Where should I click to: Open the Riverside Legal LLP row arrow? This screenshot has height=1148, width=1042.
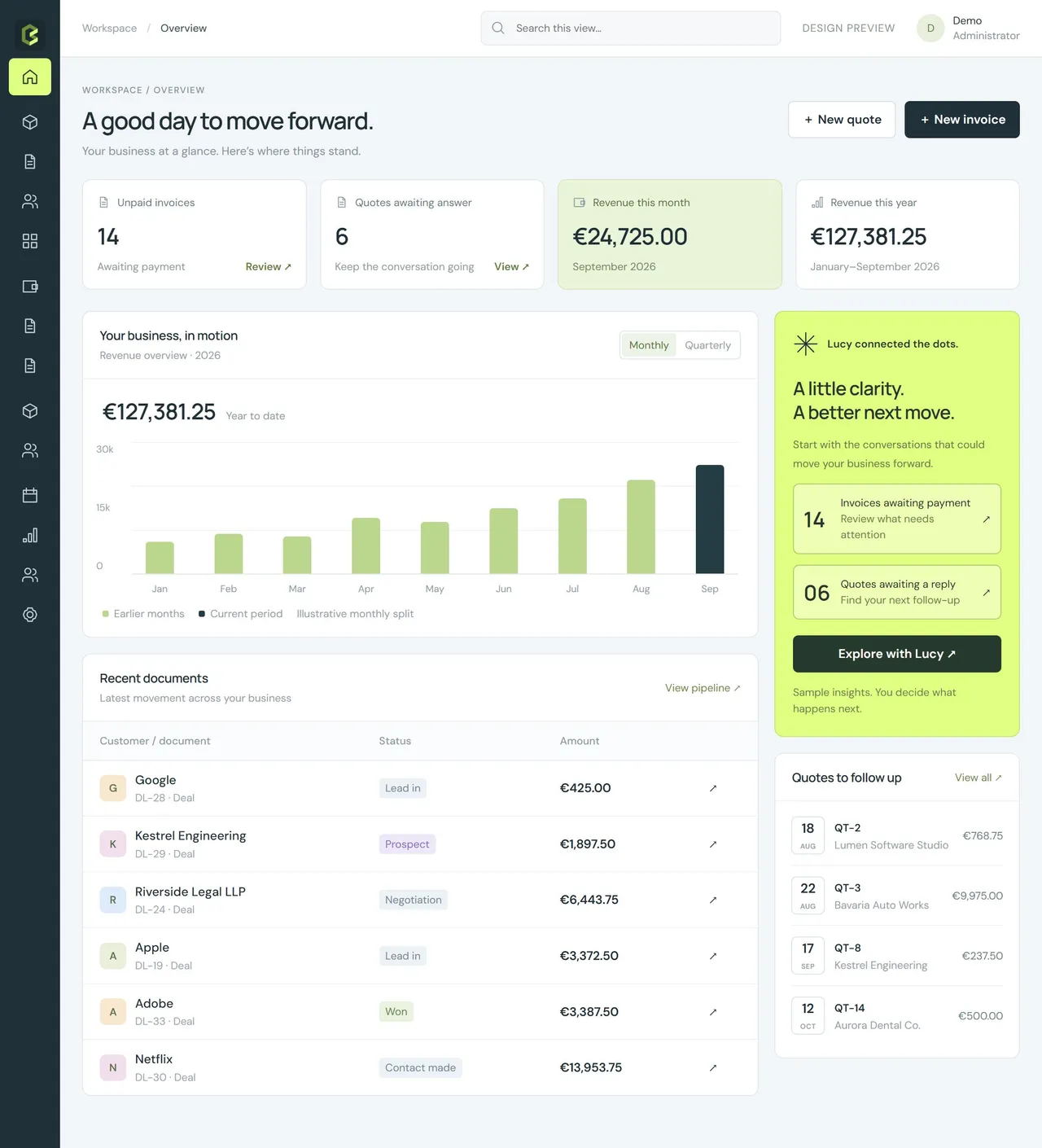pos(713,900)
